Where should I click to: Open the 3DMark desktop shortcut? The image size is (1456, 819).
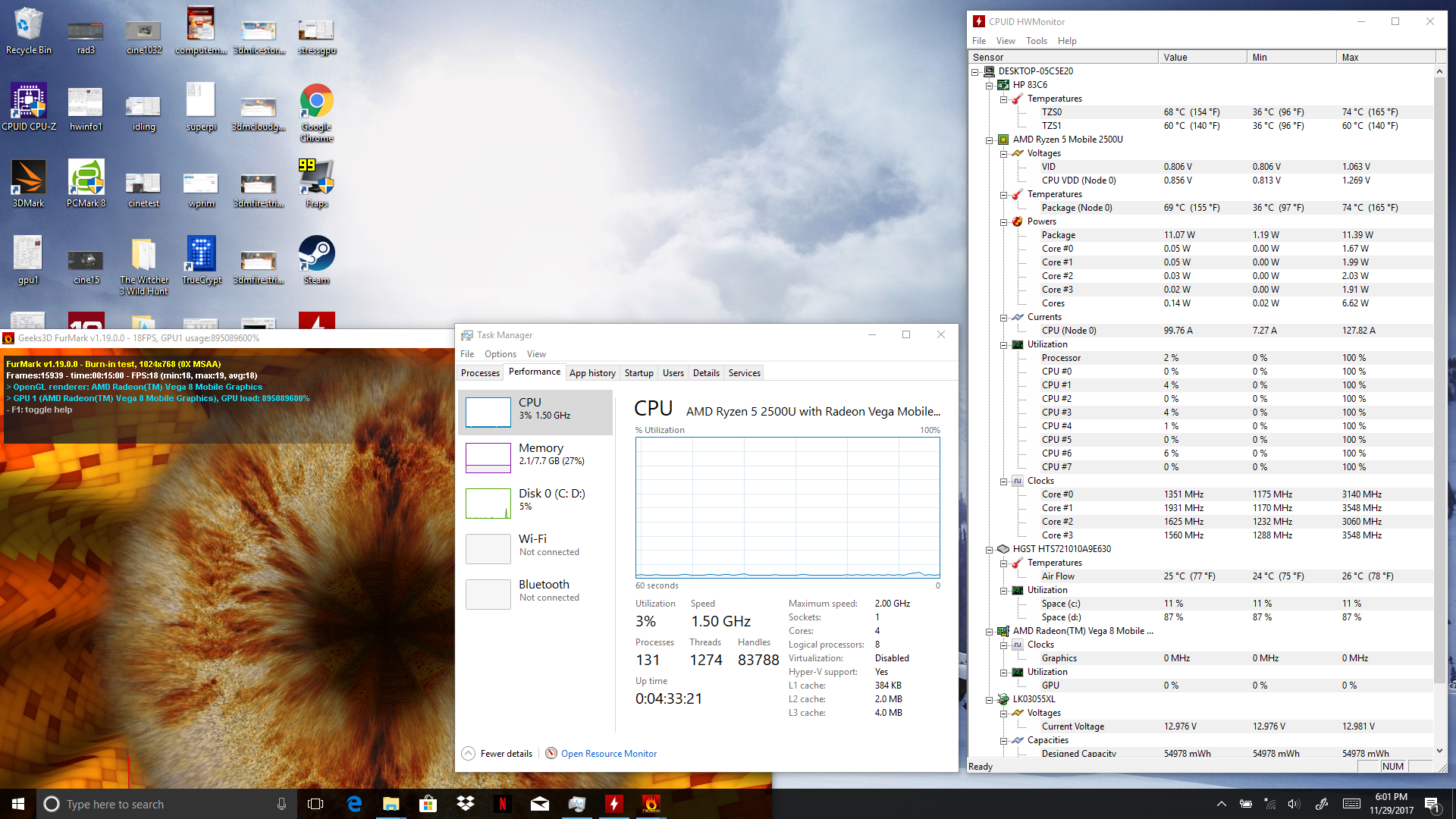29,179
